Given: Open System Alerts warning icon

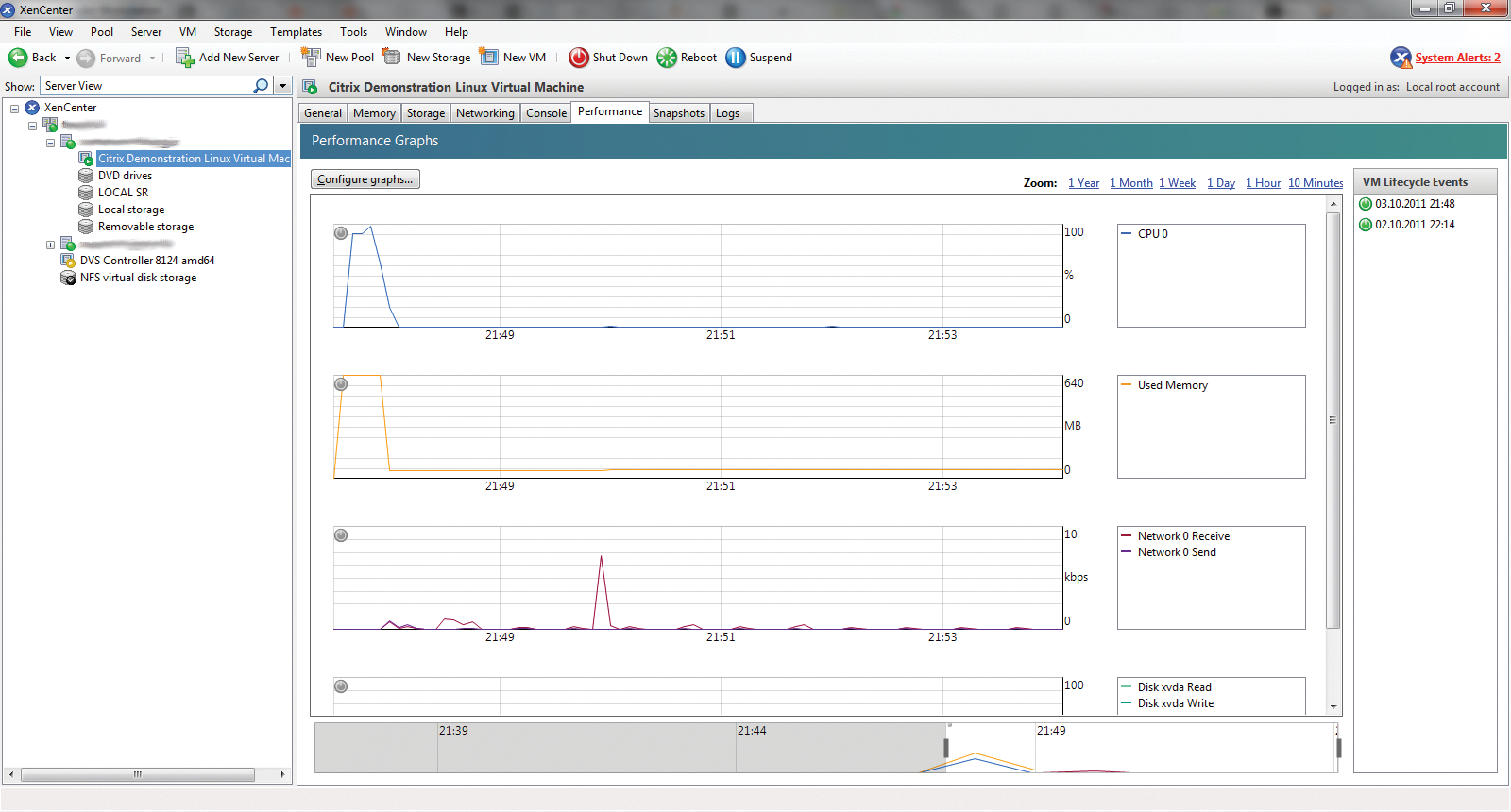Looking at the screenshot, I should [x=1401, y=58].
